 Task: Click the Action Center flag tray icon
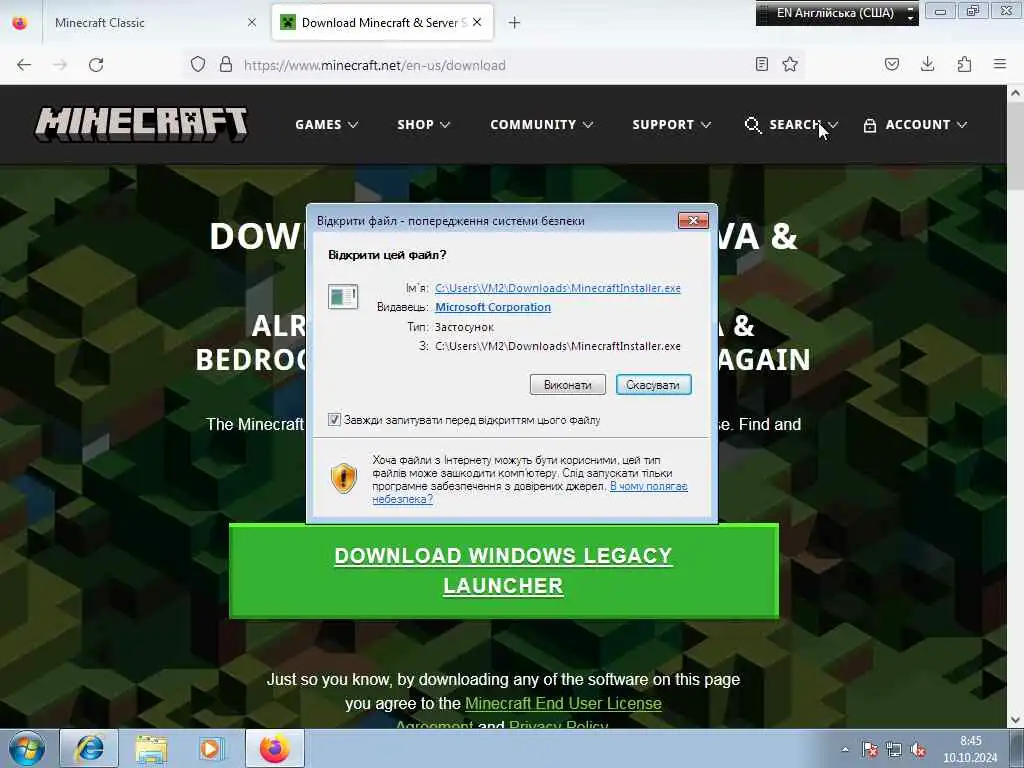[x=869, y=750]
